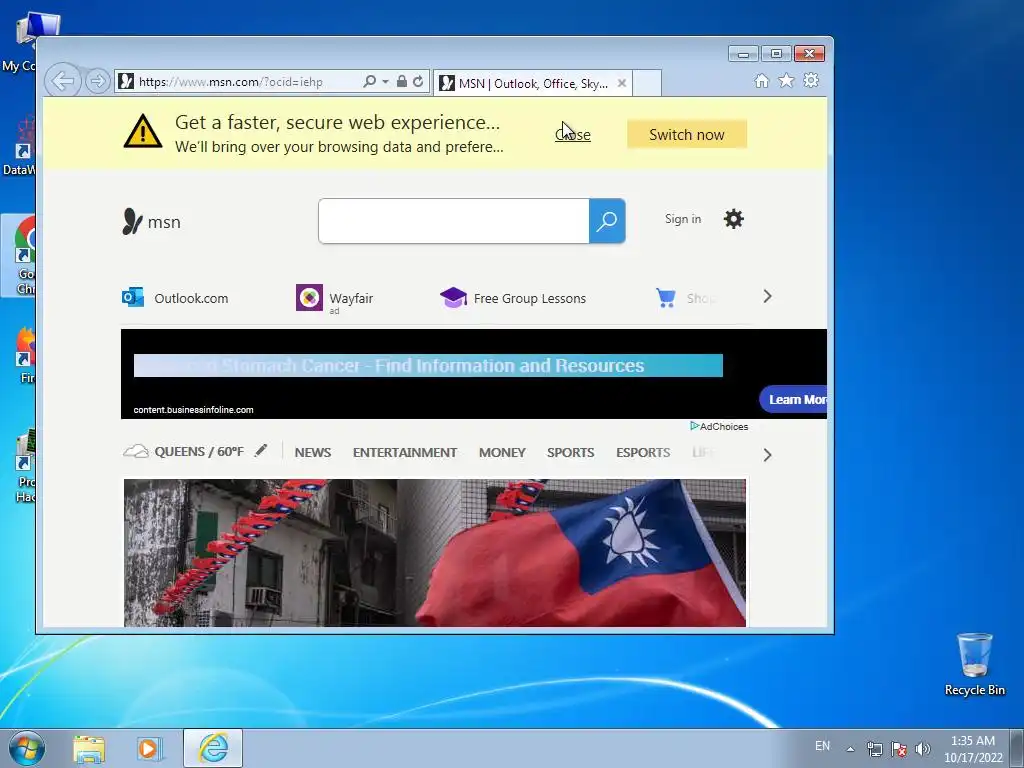The height and width of the screenshot is (768, 1024).
Task: Click the blue search magnifier button
Action: coord(607,221)
